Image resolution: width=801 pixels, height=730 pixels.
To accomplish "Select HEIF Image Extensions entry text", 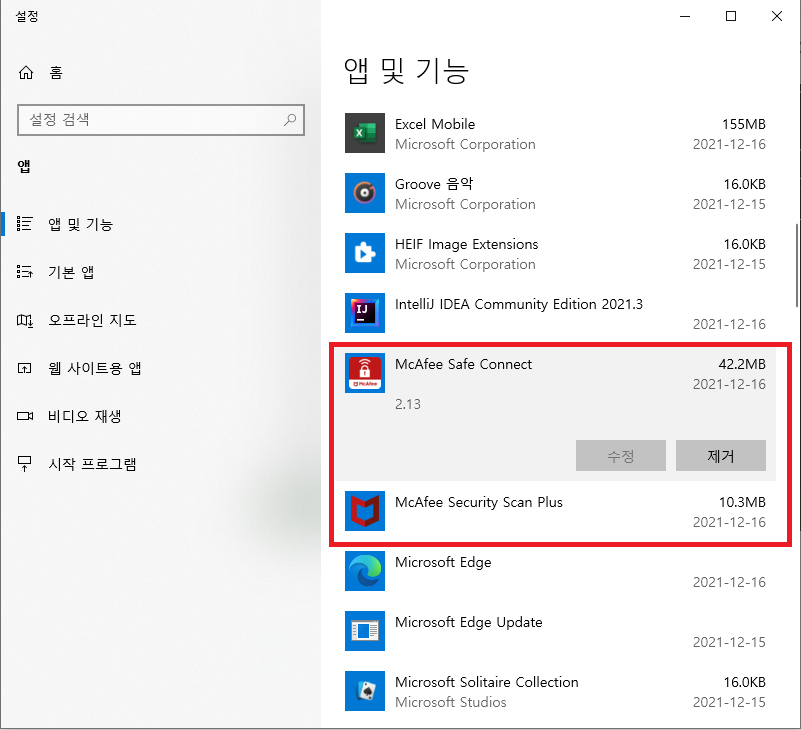I will pos(466,244).
